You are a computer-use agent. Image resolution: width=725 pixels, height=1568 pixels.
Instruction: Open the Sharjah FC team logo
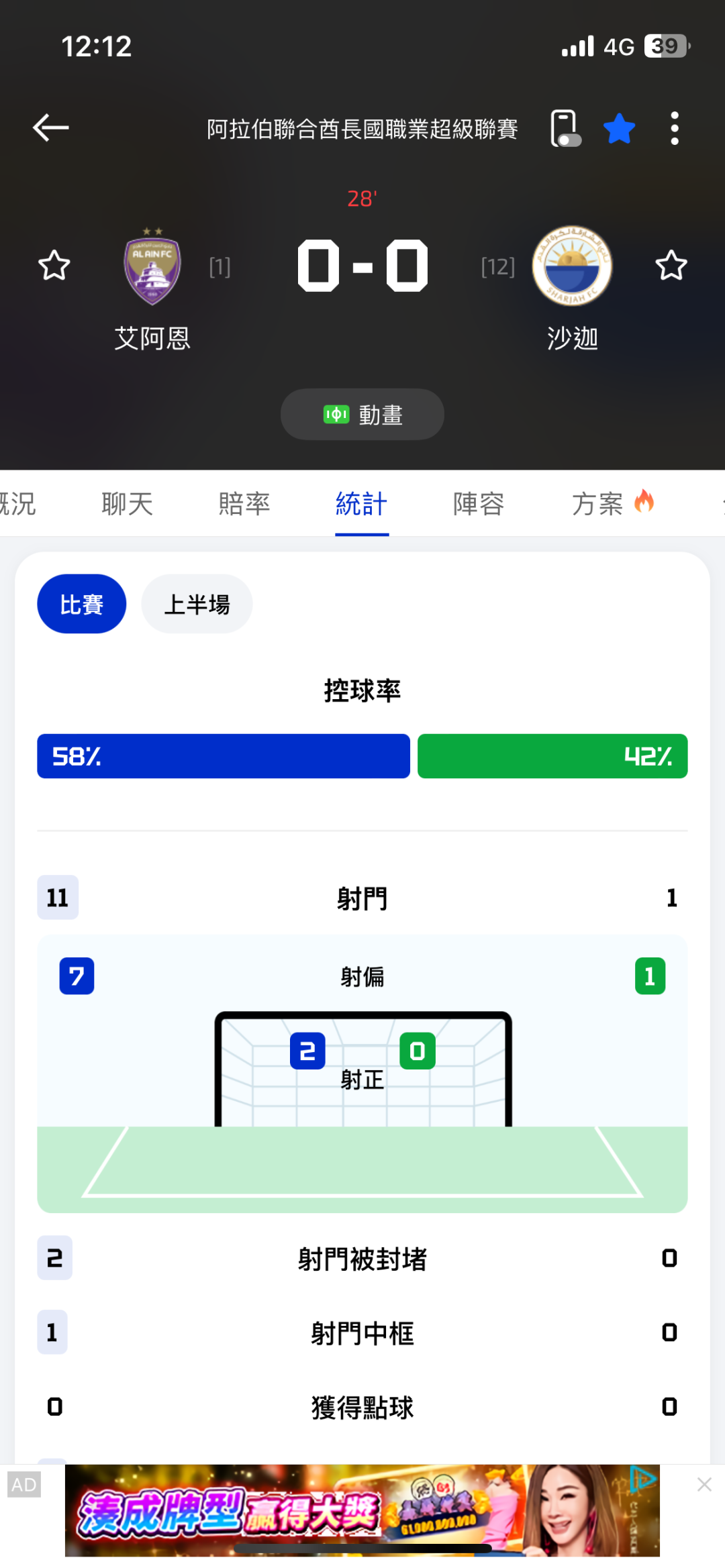572,266
